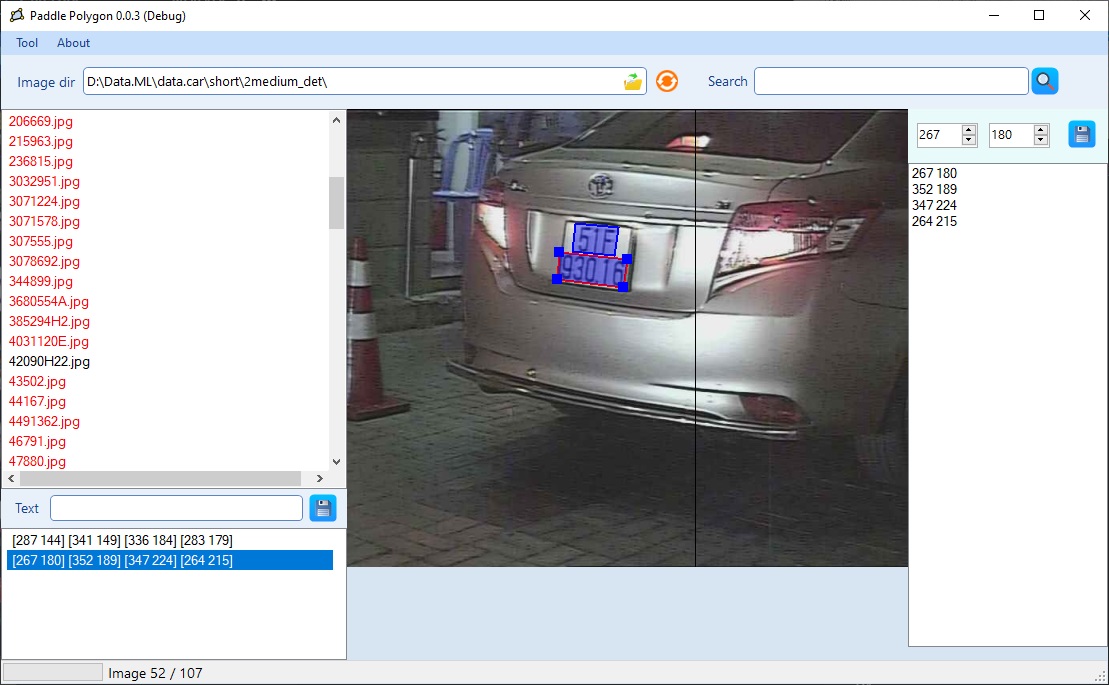Select the first polygon starting with [287 144]

pyautogui.click(x=122, y=541)
